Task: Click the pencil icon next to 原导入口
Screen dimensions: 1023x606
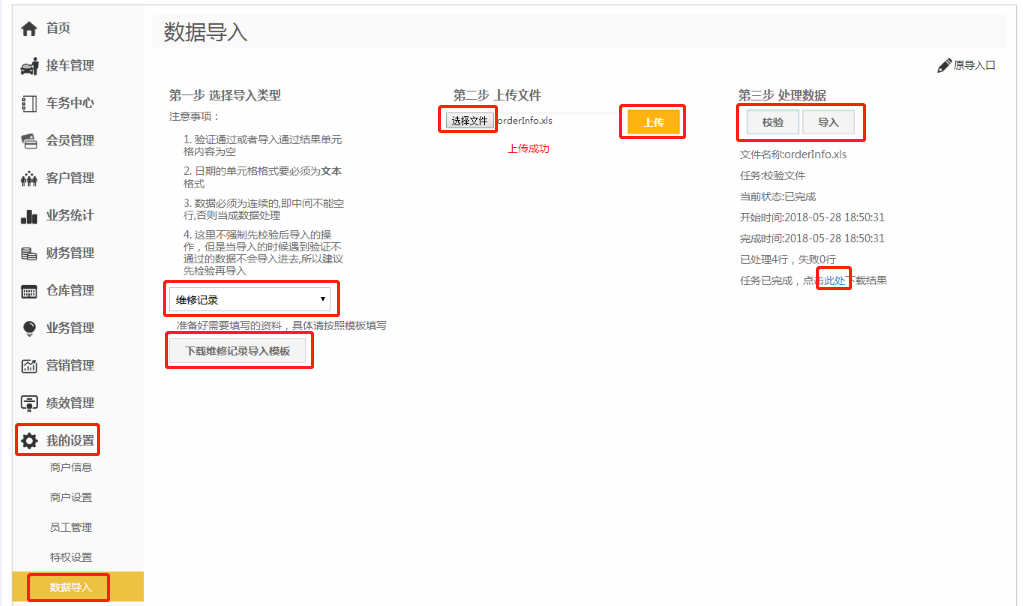Action: pyautogui.click(x=944, y=66)
